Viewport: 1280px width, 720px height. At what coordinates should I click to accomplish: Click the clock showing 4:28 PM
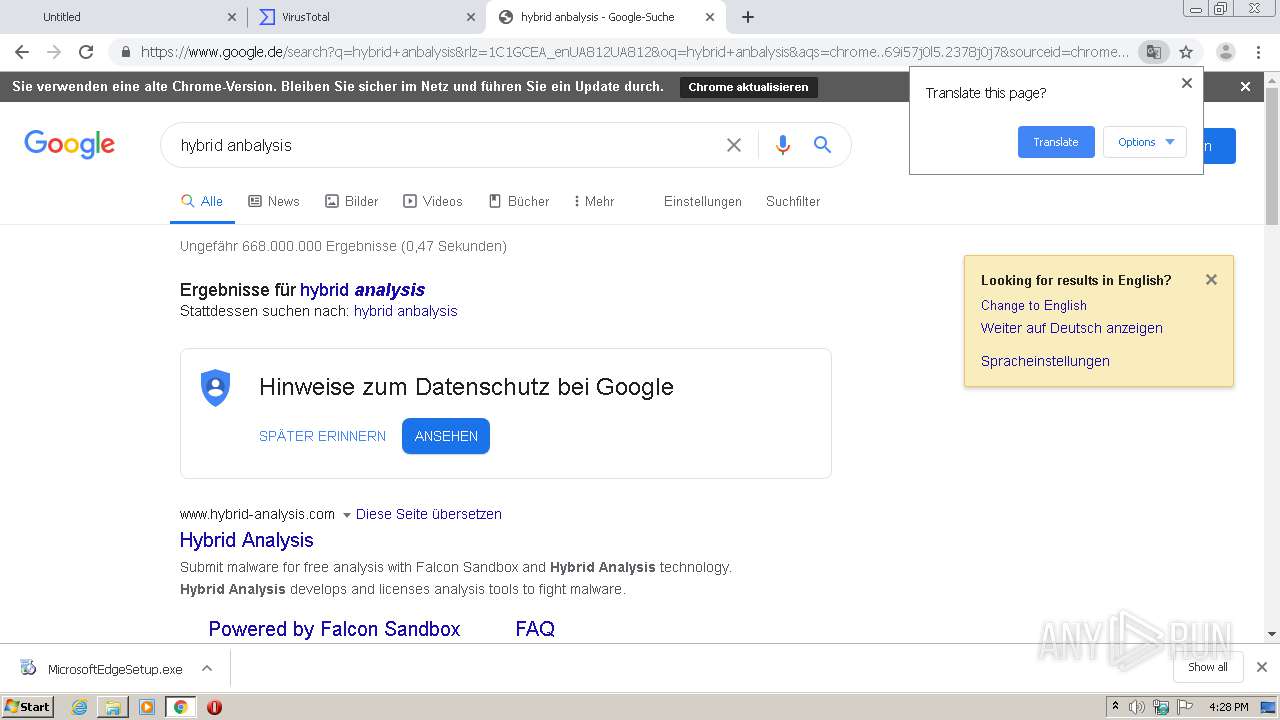1228,707
